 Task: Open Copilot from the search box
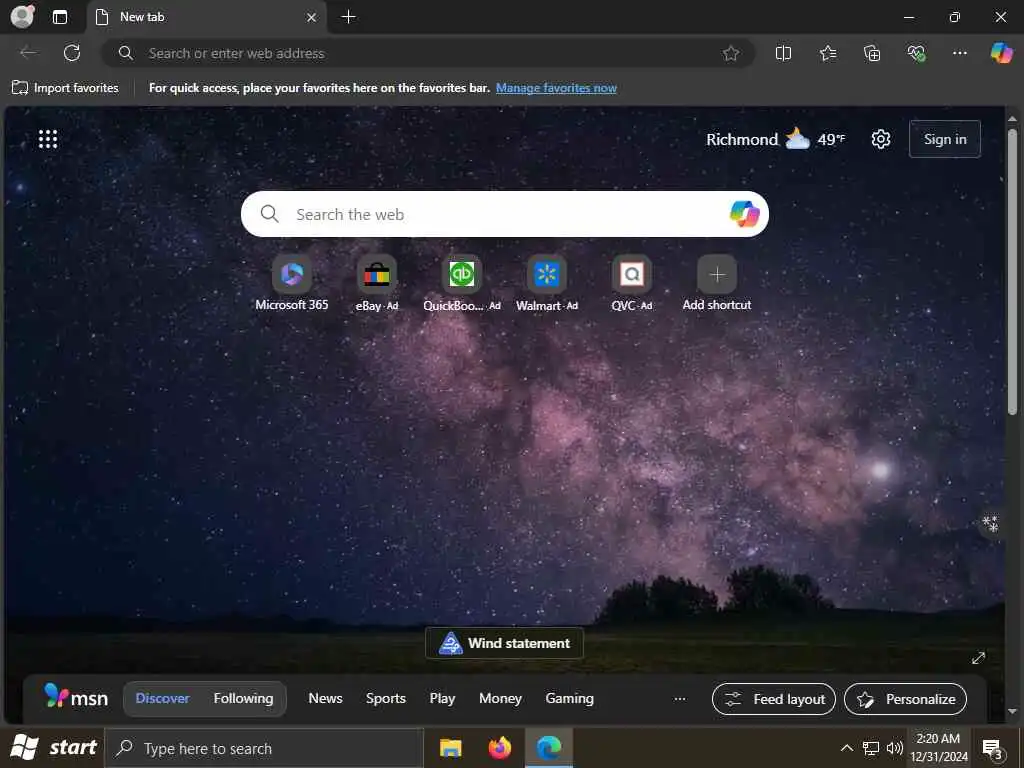[x=744, y=214]
